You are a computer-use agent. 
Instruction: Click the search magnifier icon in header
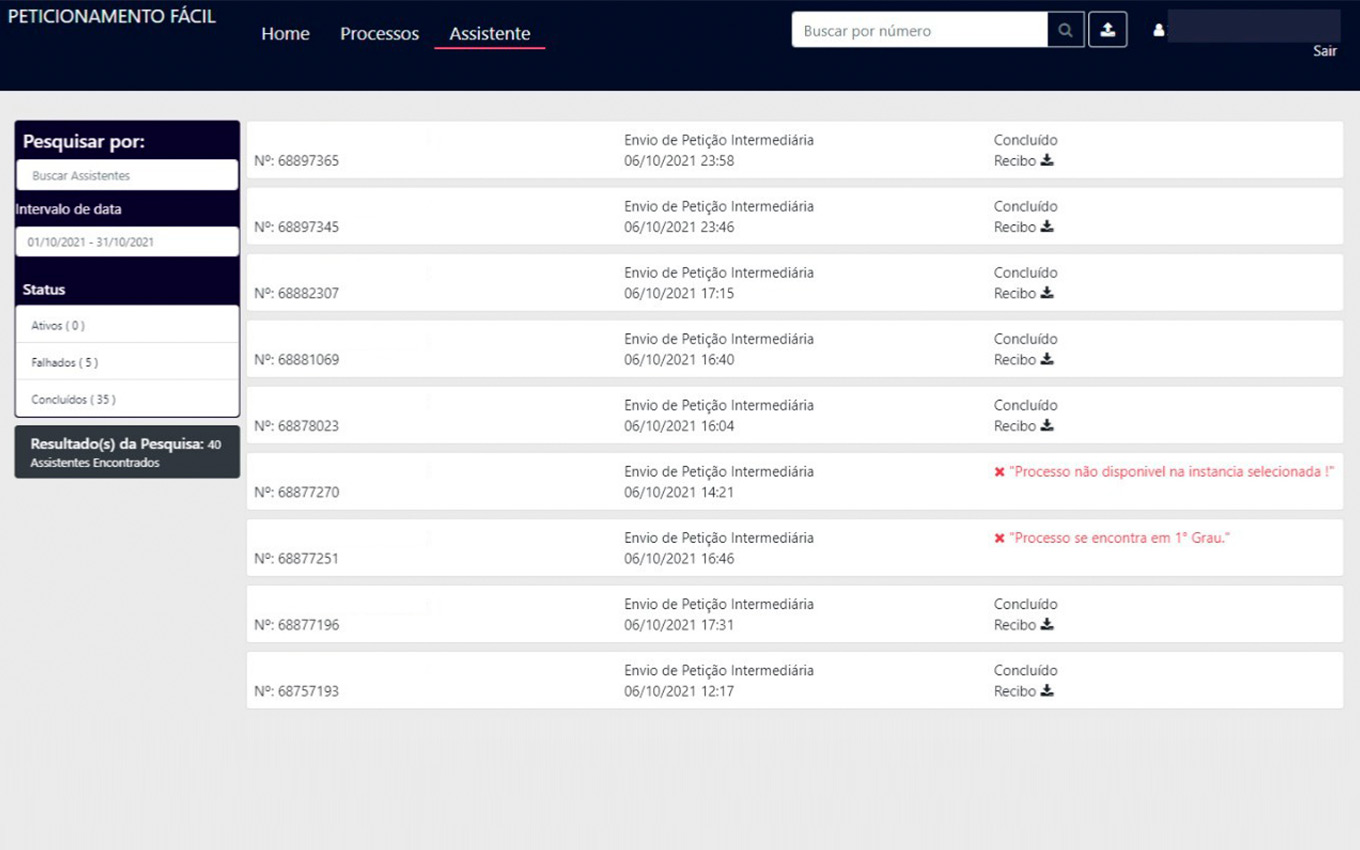1065,30
